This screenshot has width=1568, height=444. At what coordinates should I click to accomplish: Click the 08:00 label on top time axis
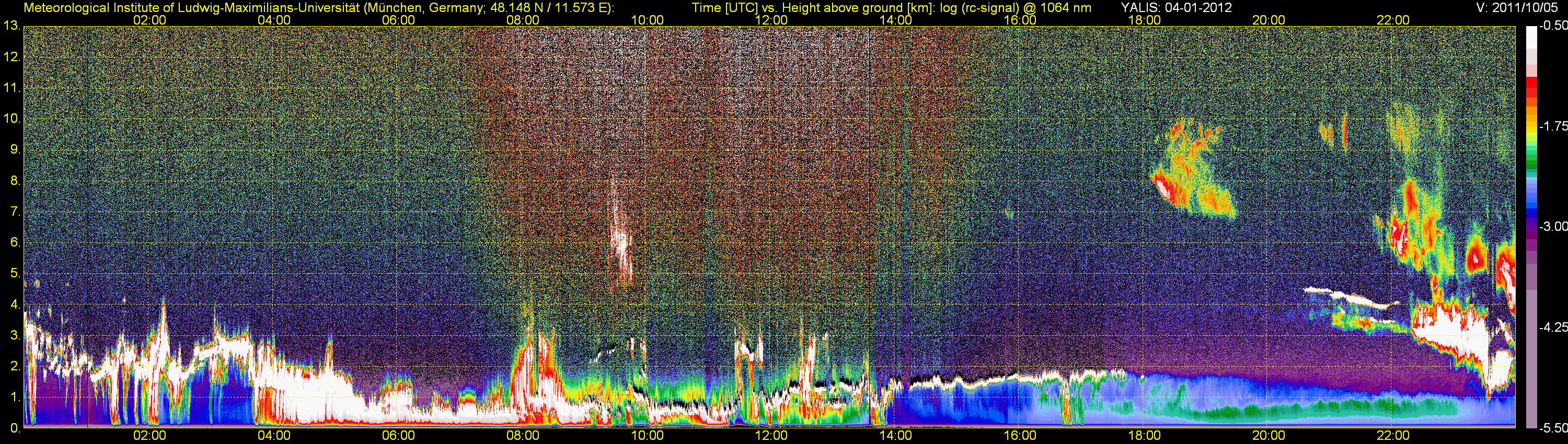(x=523, y=20)
